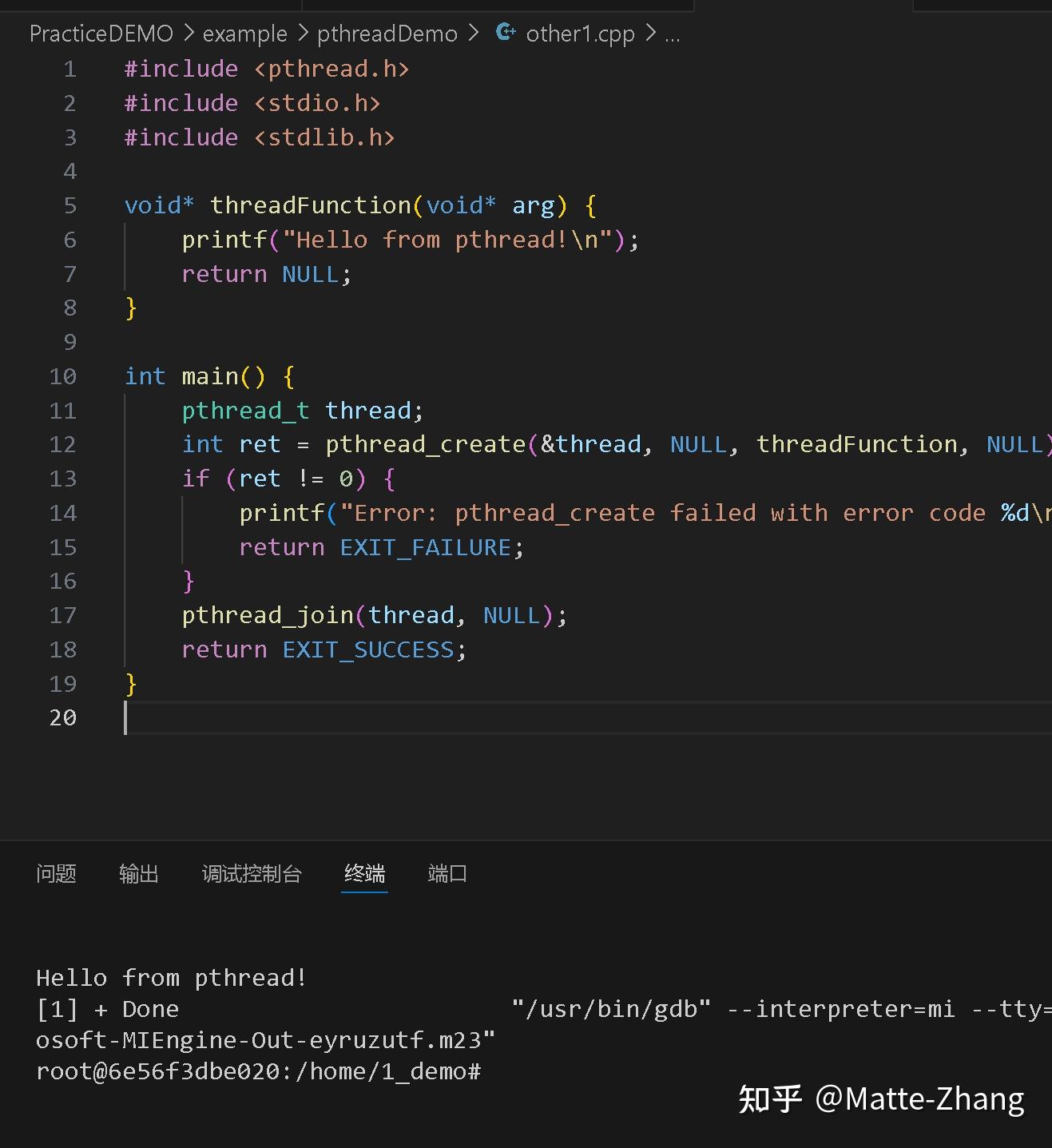Click line number 5 to select that line
The image size is (1052, 1148).
[x=69, y=205]
